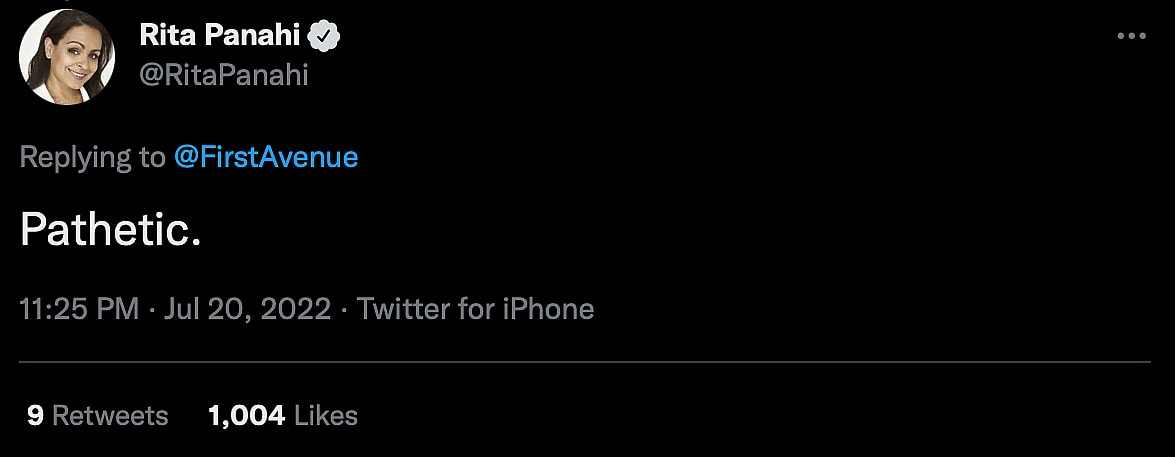Viewport: 1175px width, 457px height.
Task: View the list via "Retweets" label
Action: 110,415
